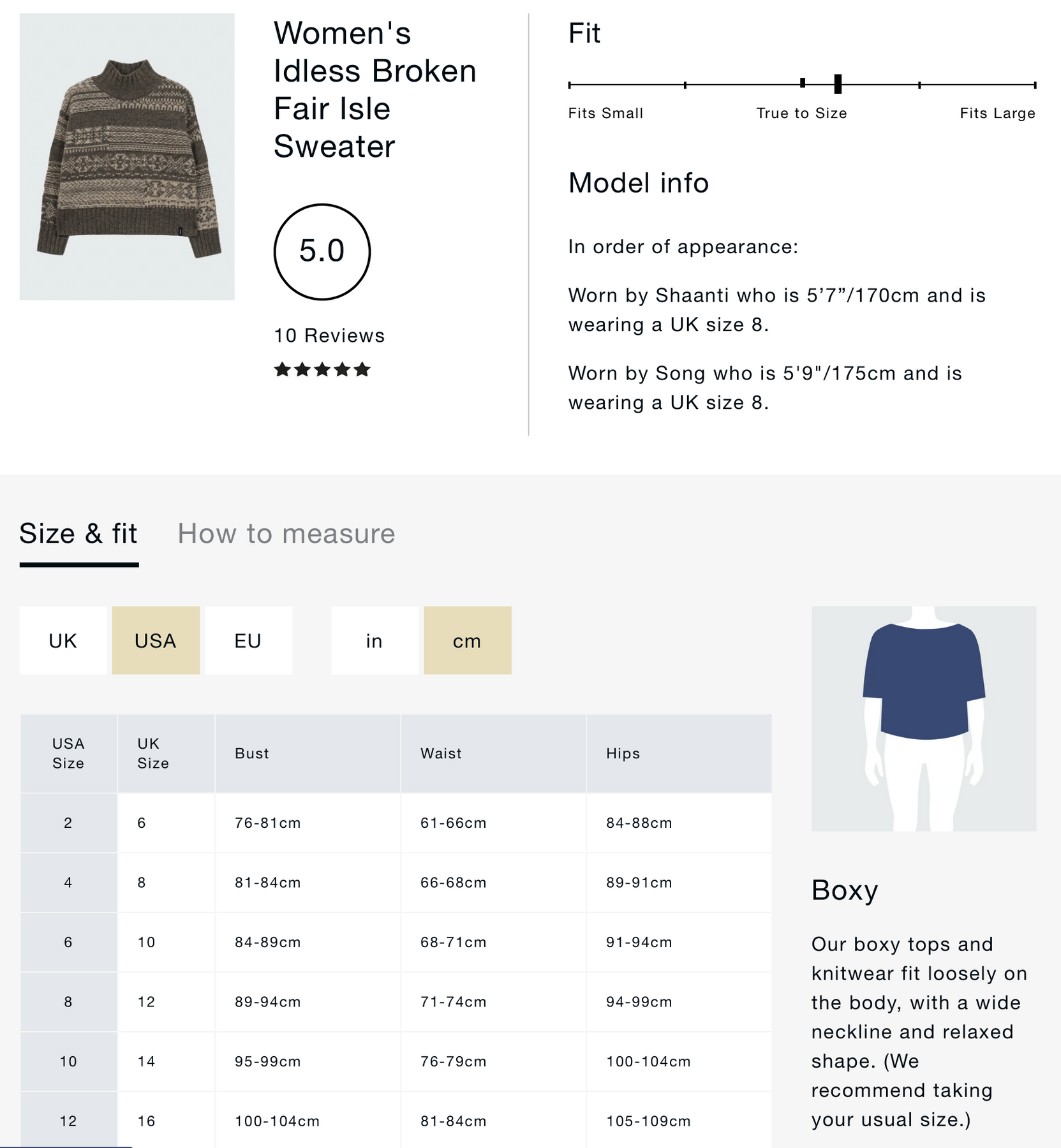Select USA size region
Viewport: 1061px width, 1148px height.
(156, 640)
